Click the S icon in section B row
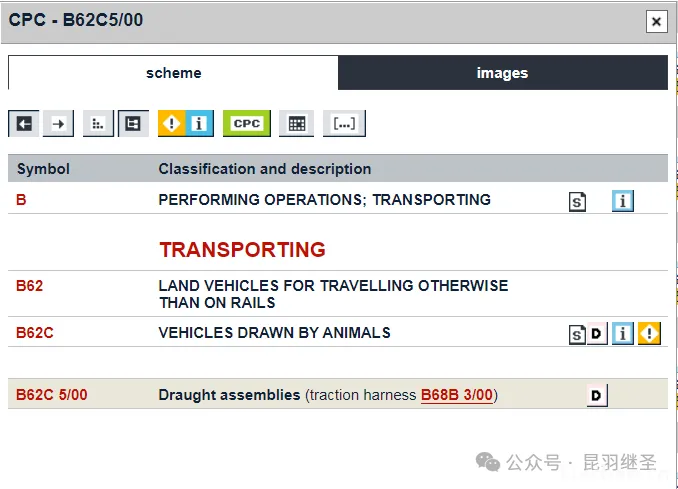 coord(577,202)
